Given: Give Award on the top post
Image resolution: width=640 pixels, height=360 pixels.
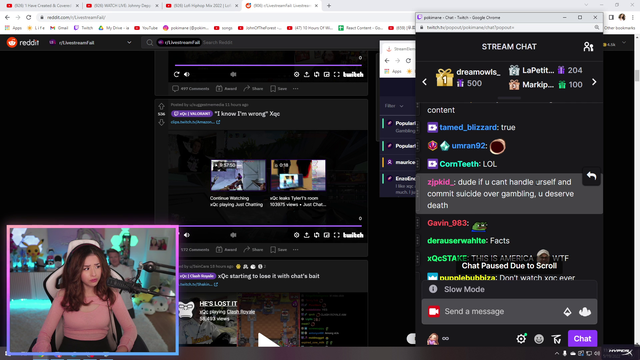Looking at the screenshot, I should tap(226, 89).
